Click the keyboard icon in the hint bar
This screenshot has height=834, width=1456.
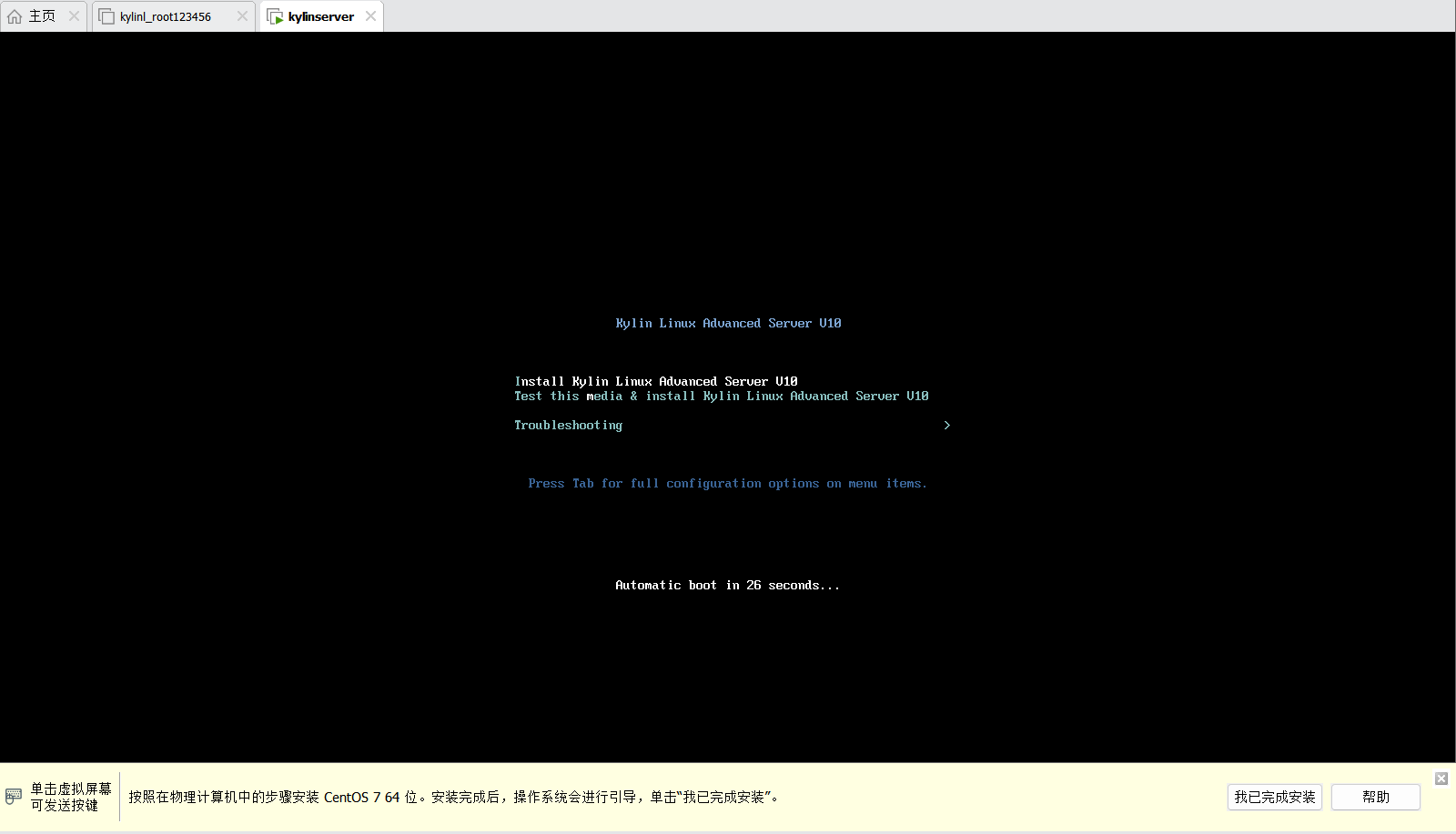14,797
